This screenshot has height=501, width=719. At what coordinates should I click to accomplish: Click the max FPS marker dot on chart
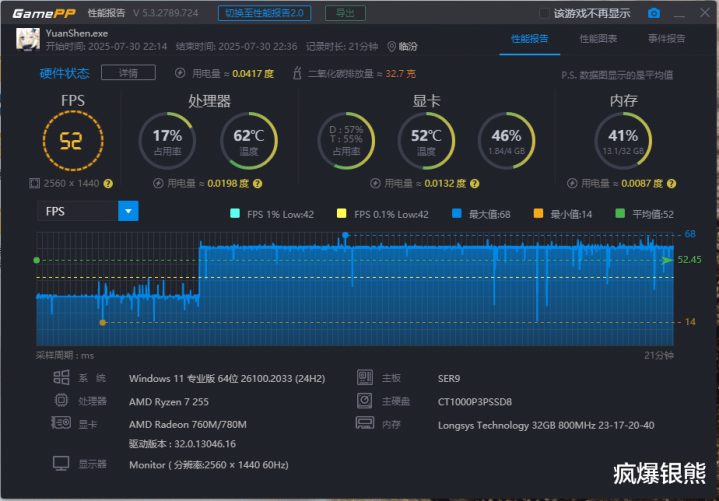click(x=345, y=235)
